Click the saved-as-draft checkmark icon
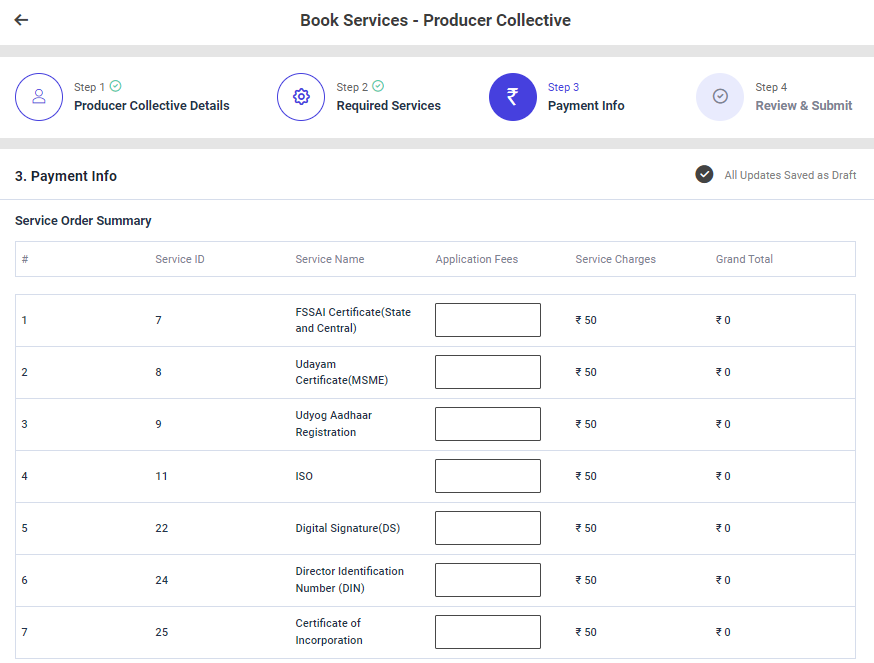Screen dimensions: 874x663 [704, 175]
